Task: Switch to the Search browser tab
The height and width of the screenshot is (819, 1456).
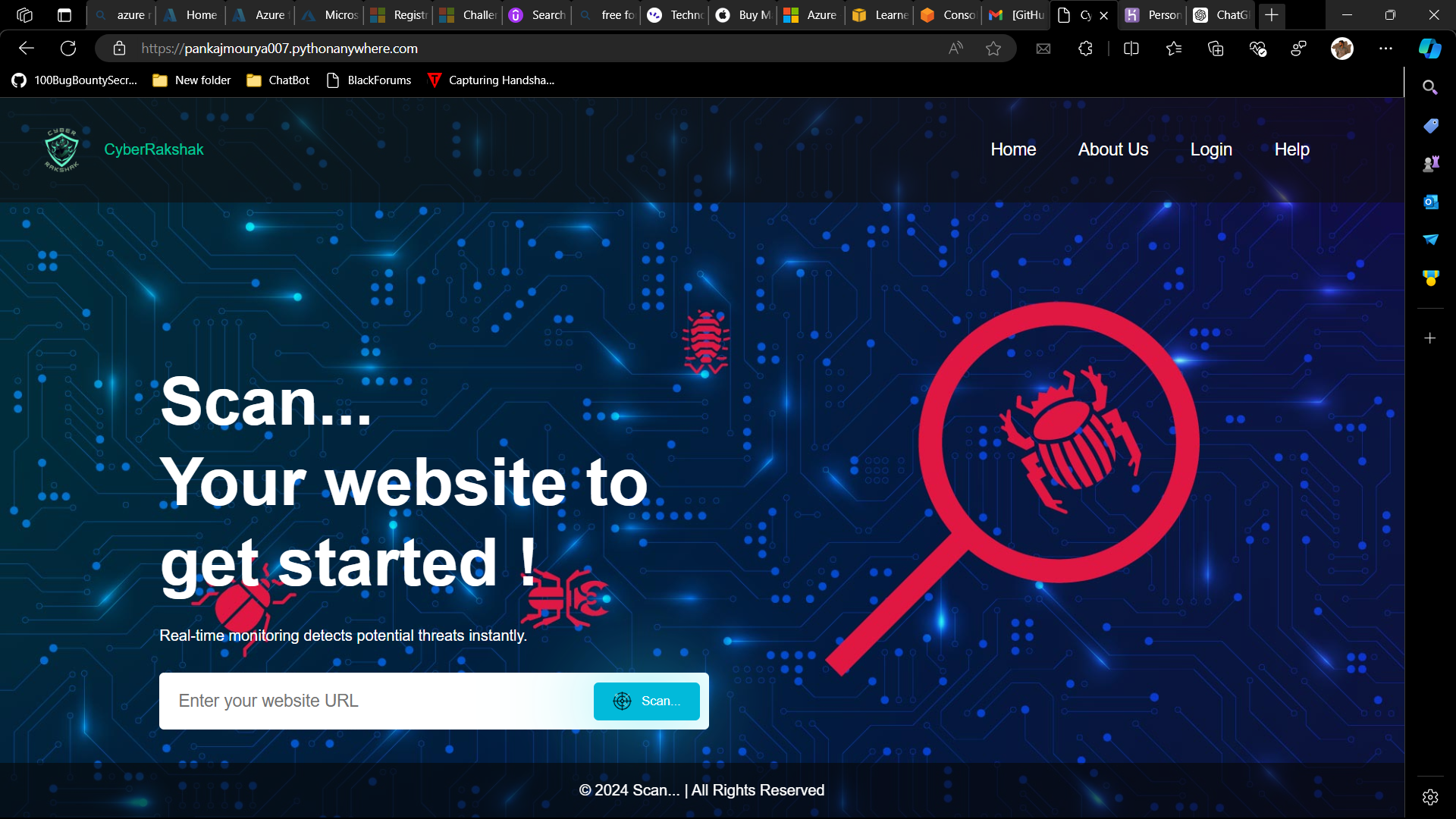Action: [538, 15]
